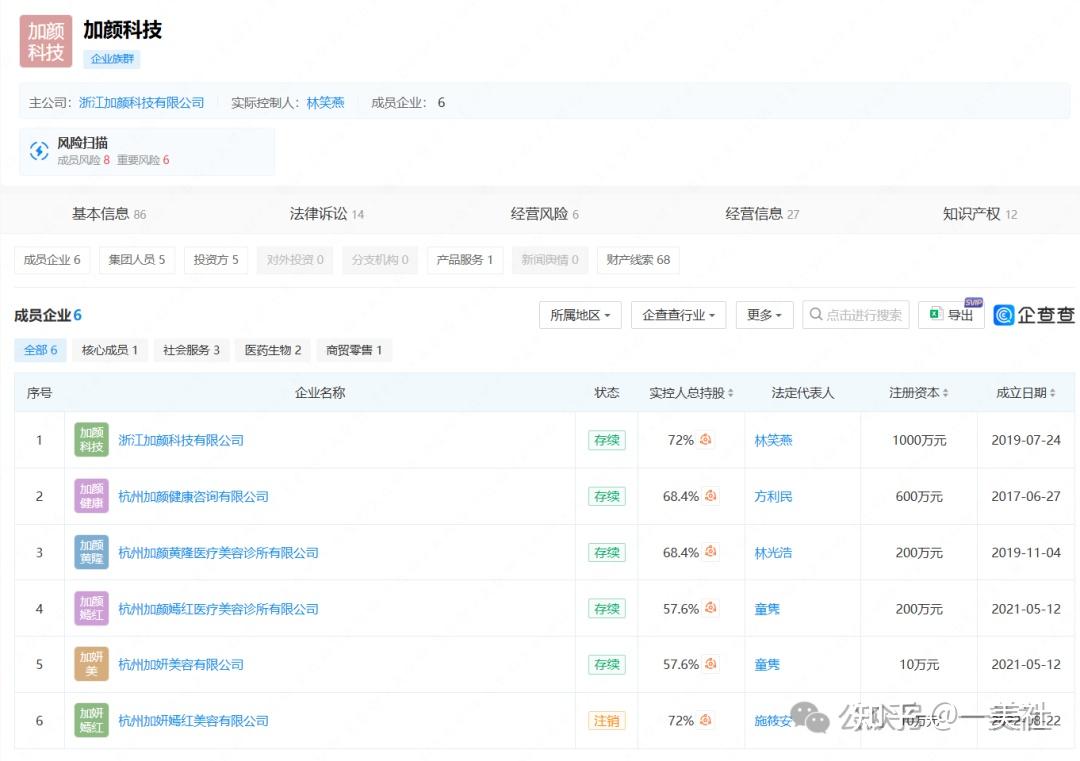Open the 企查查行业 dropdown
The image size is (1080, 761).
[678, 314]
